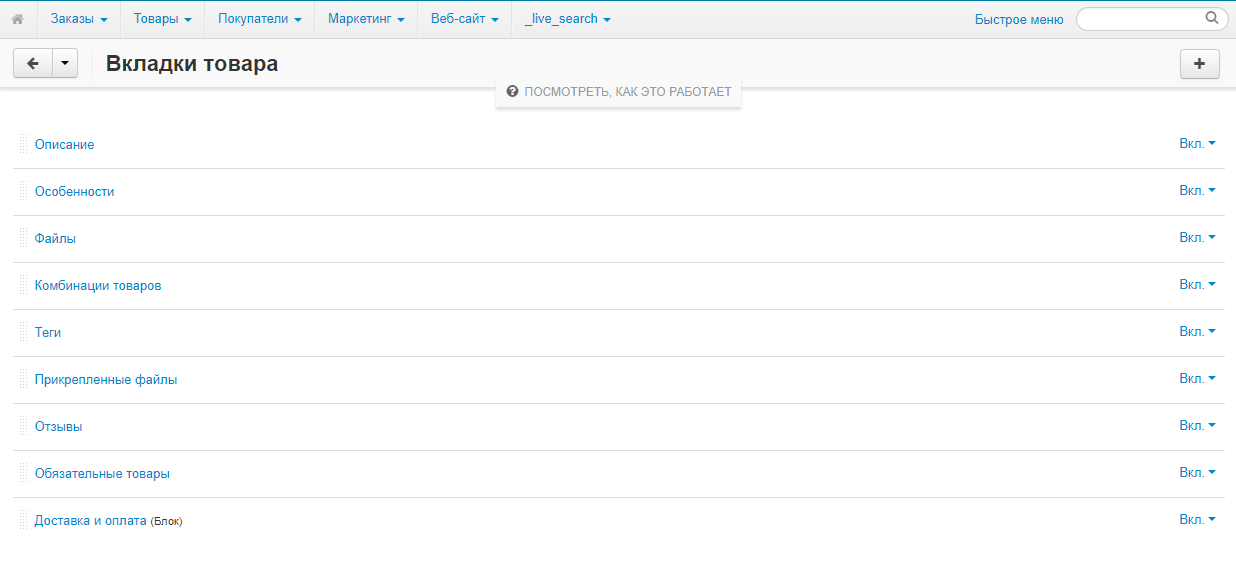Click the home icon in the top bar

coord(17,19)
